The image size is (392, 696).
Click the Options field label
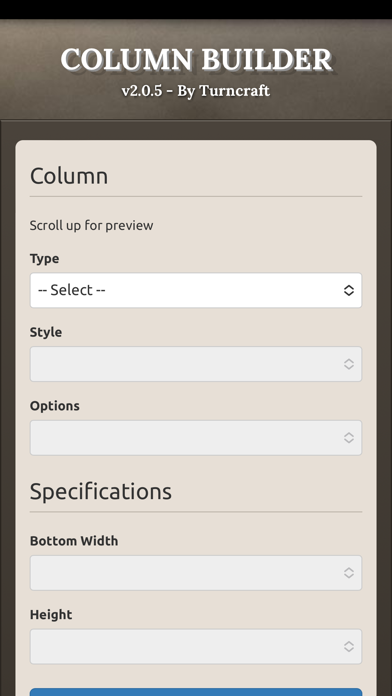[x=55, y=406]
